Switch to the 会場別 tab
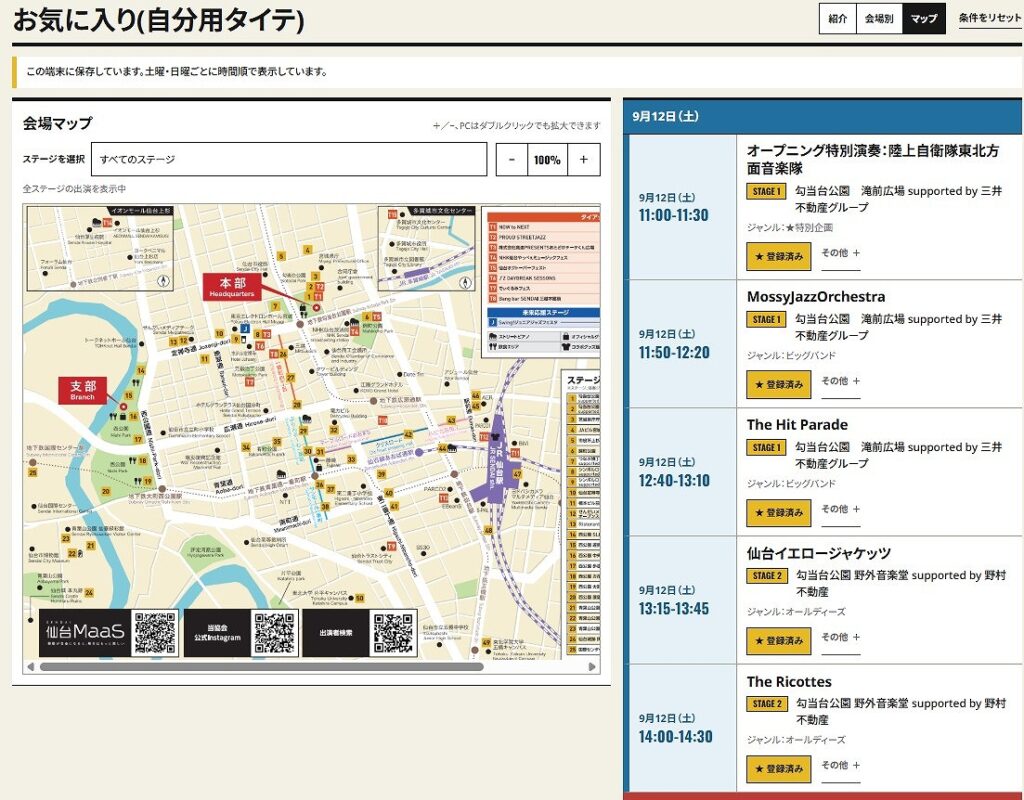The image size is (1024, 800). tap(879, 19)
